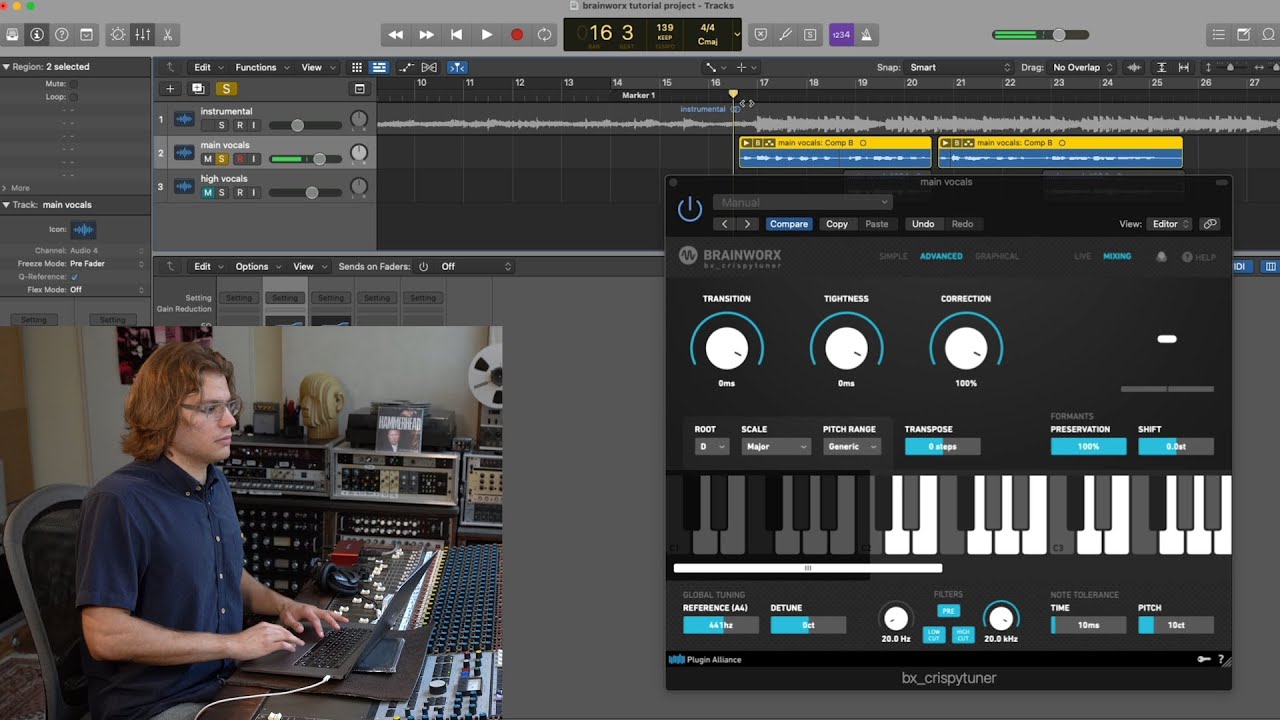This screenshot has width=1280, height=720.
Task: Toggle the blue Catch Playhead icon
Action: pos(457,67)
